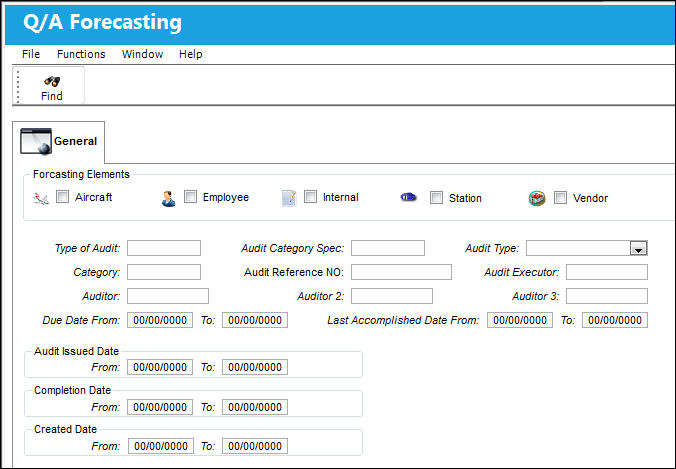Click the Aircraft airplane icon
This screenshot has height=469, width=676.
click(41, 198)
